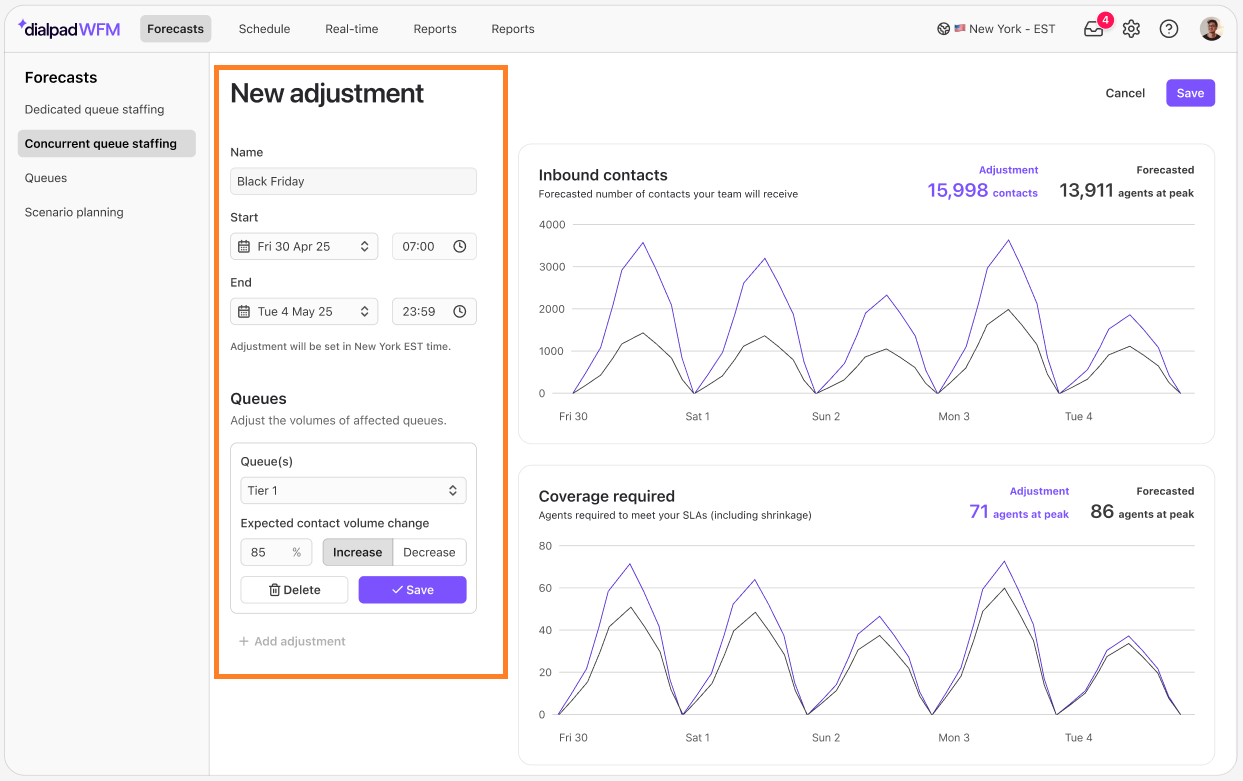Click the 15,998 contacts adjustment value
This screenshot has height=781, width=1243.
coord(982,190)
